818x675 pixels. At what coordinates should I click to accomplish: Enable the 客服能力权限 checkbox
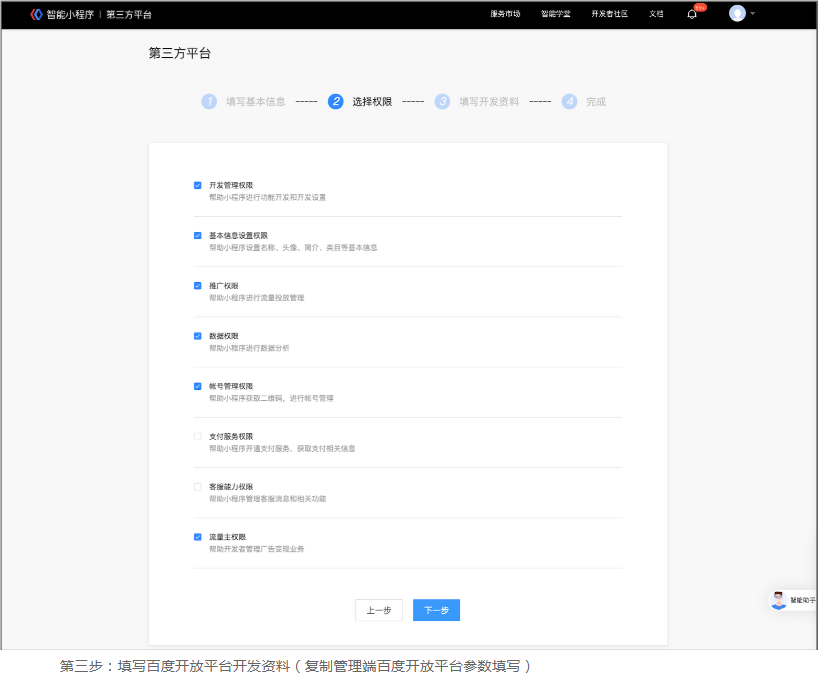[198, 486]
